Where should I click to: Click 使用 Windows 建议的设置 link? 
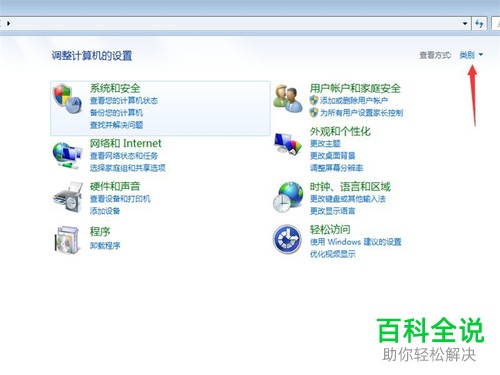(356, 242)
